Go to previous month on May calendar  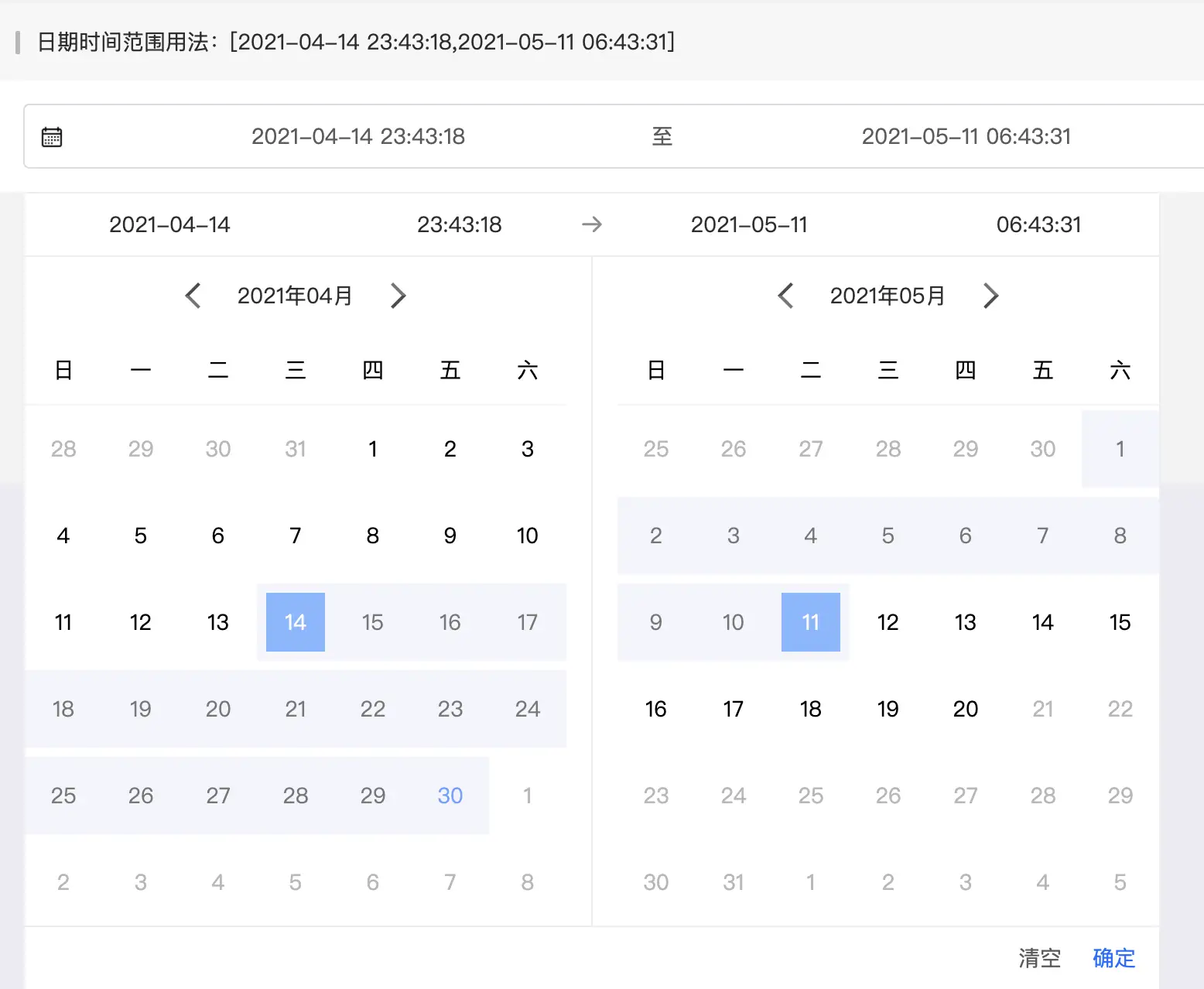click(786, 296)
